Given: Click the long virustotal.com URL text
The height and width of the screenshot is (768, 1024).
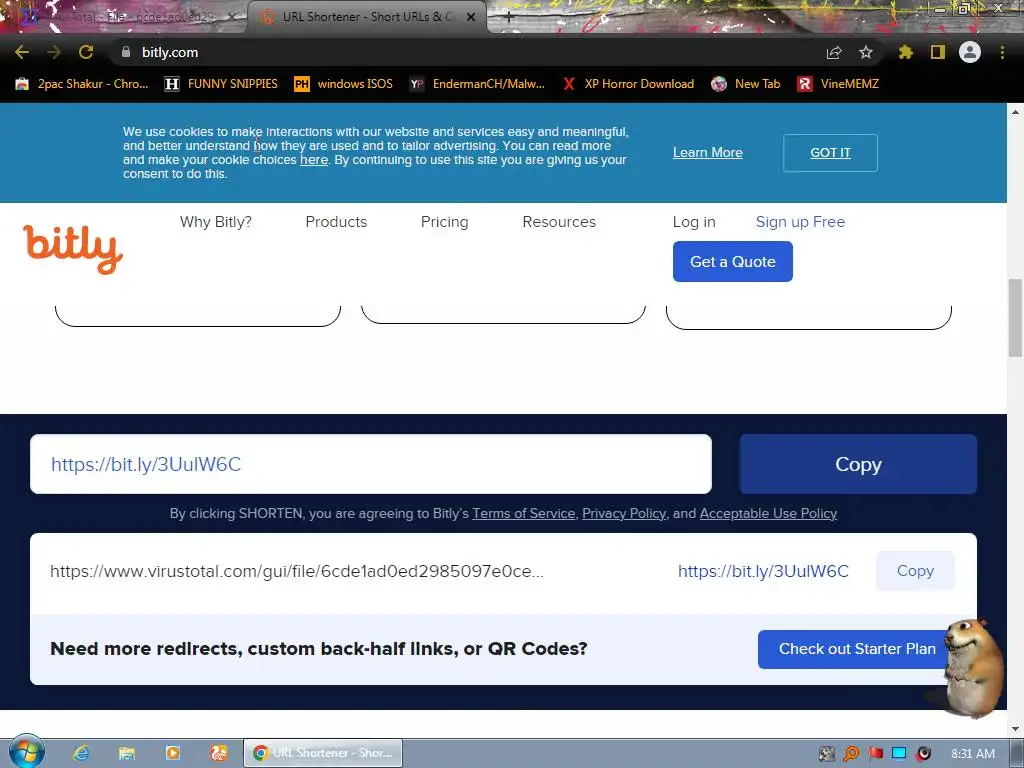Looking at the screenshot, I should tap(296, 571).
